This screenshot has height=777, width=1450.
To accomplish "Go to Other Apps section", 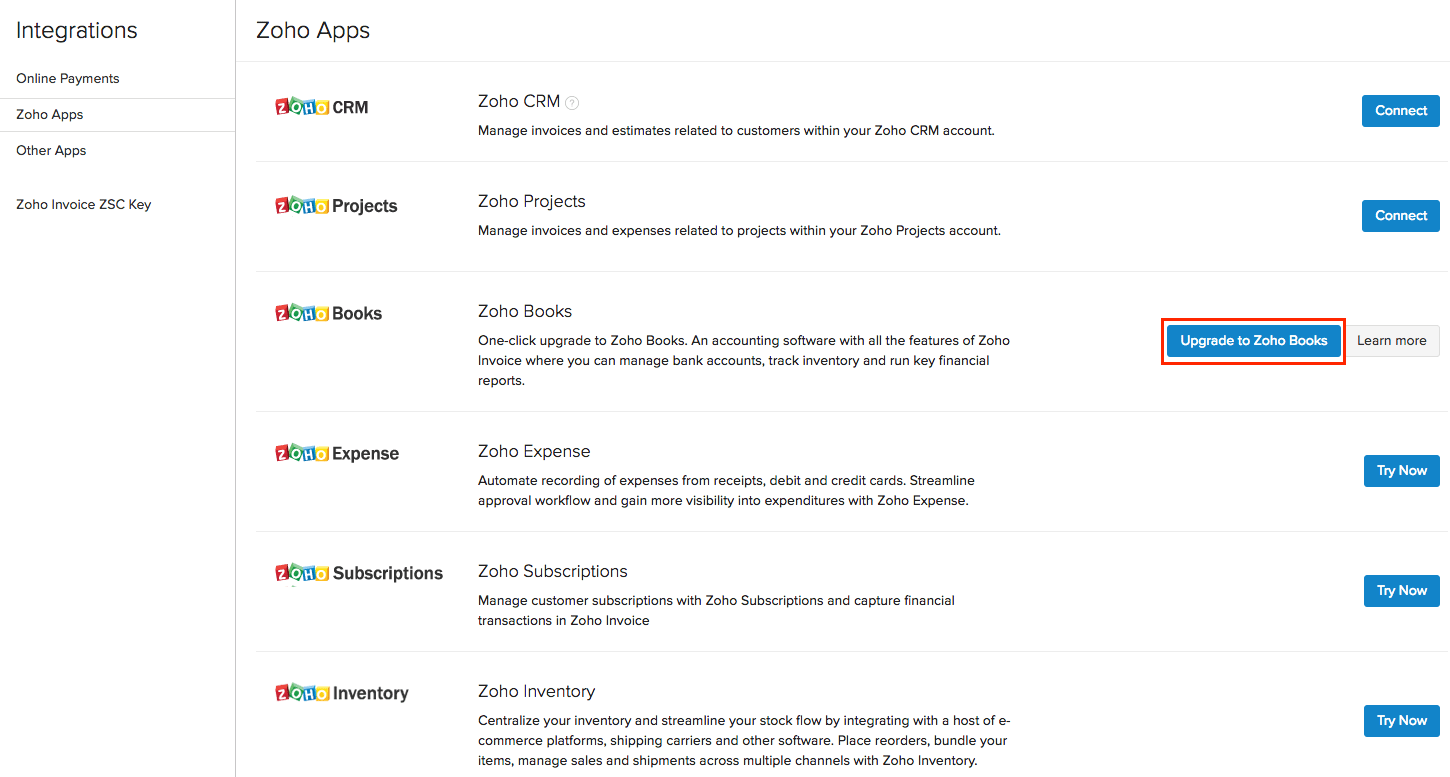I will click(51, 150).
